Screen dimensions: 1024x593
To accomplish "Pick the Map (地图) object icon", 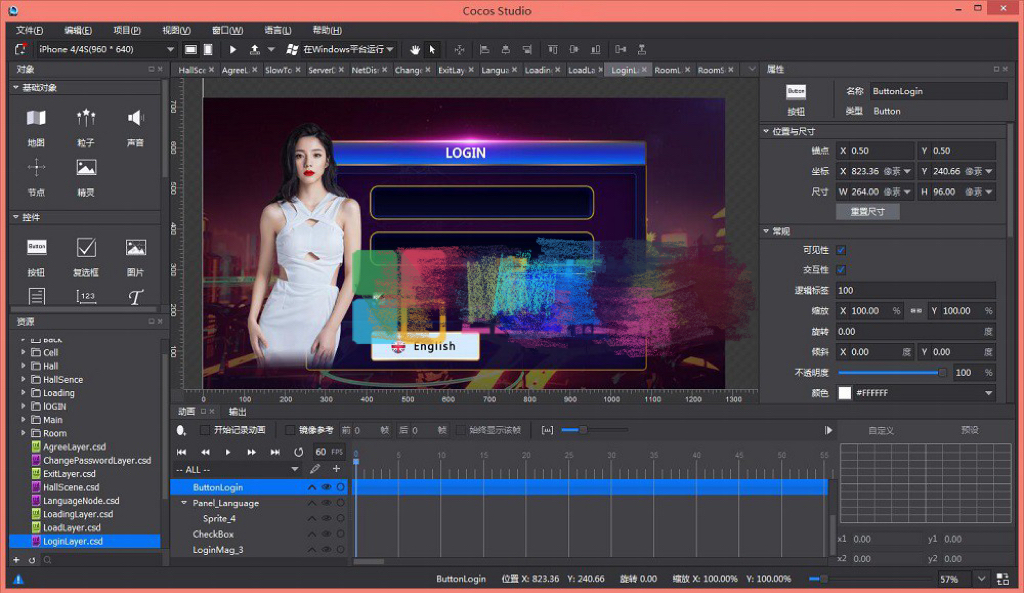I will tap(36, 119).
